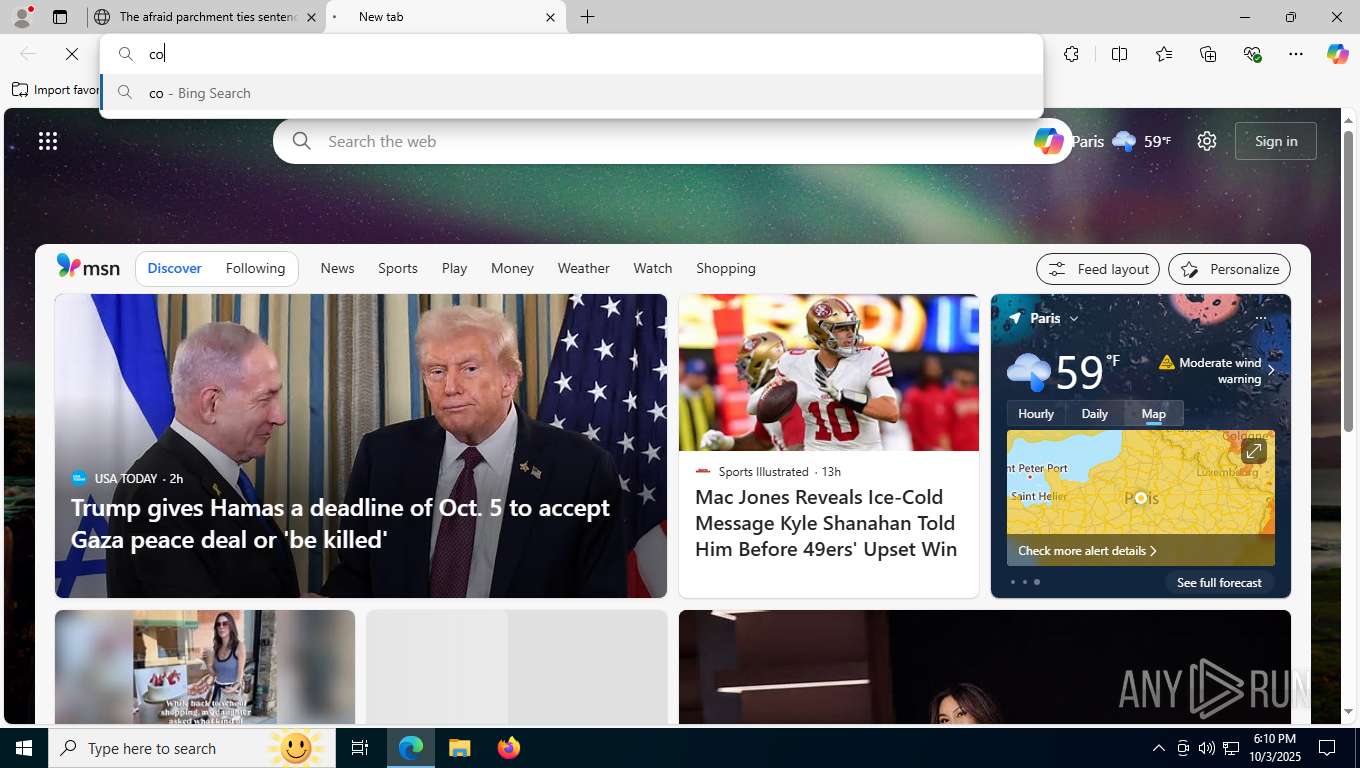1360x768 pixels.
Task: Open the browser profile icon
Action: coord(22,17)
